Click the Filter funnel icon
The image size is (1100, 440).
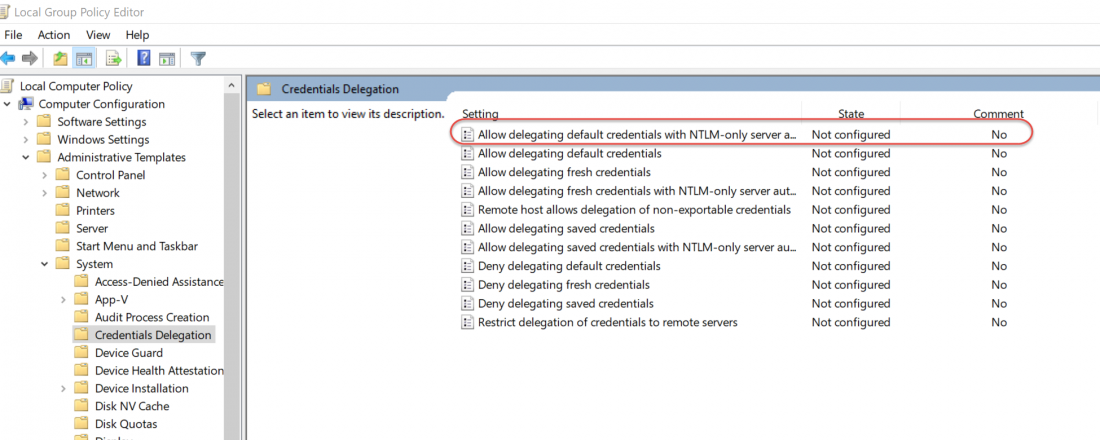tap(199, 58)
